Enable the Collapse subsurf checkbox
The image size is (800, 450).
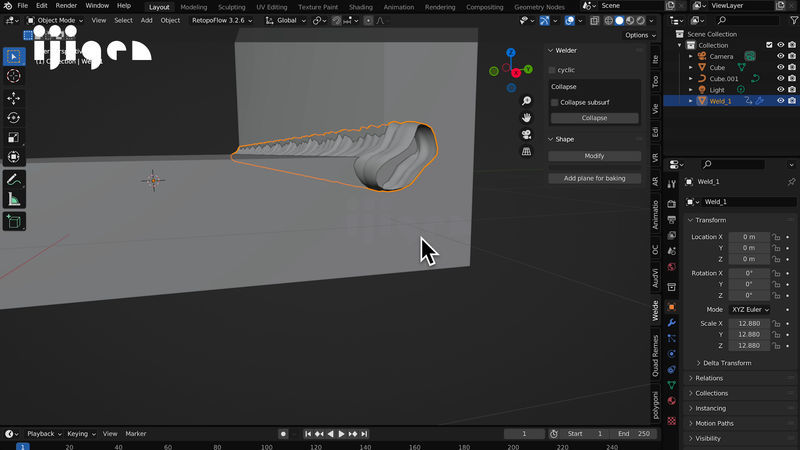tap(555, 103)
